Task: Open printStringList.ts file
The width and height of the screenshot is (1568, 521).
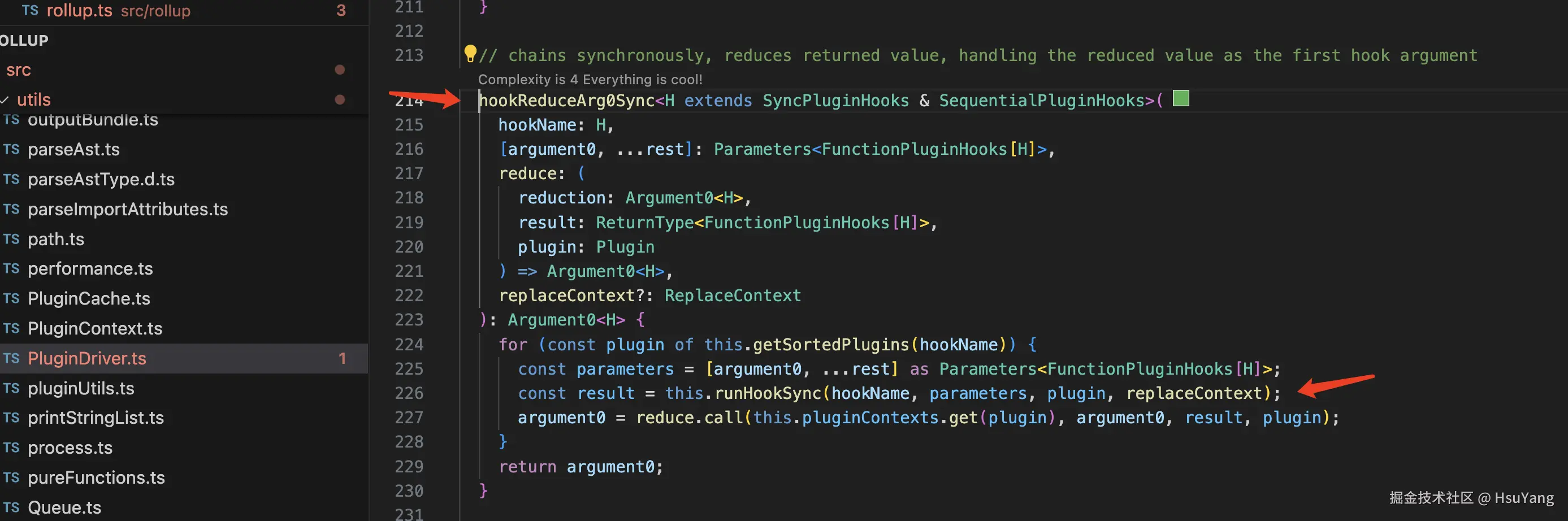Action: coord(96,418)
